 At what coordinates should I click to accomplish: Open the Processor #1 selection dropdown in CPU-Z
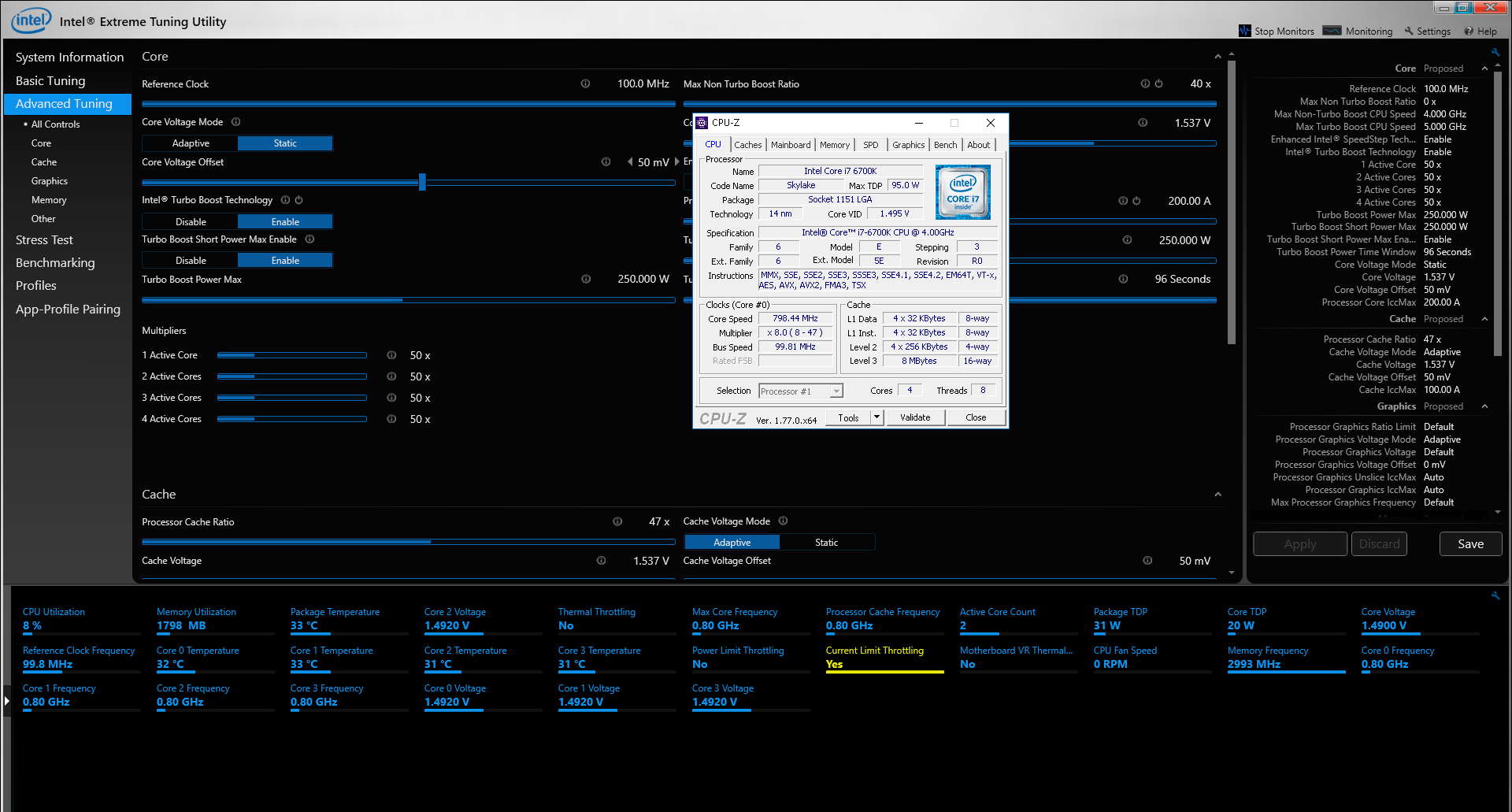(836, 391)
